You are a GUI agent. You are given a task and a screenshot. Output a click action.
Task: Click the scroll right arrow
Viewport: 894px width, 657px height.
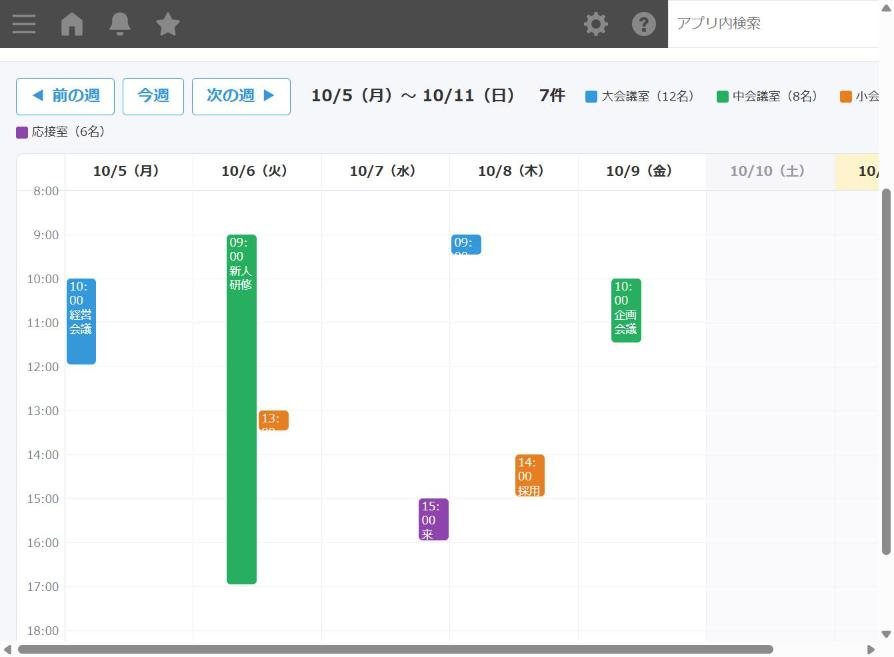point(871,650)
